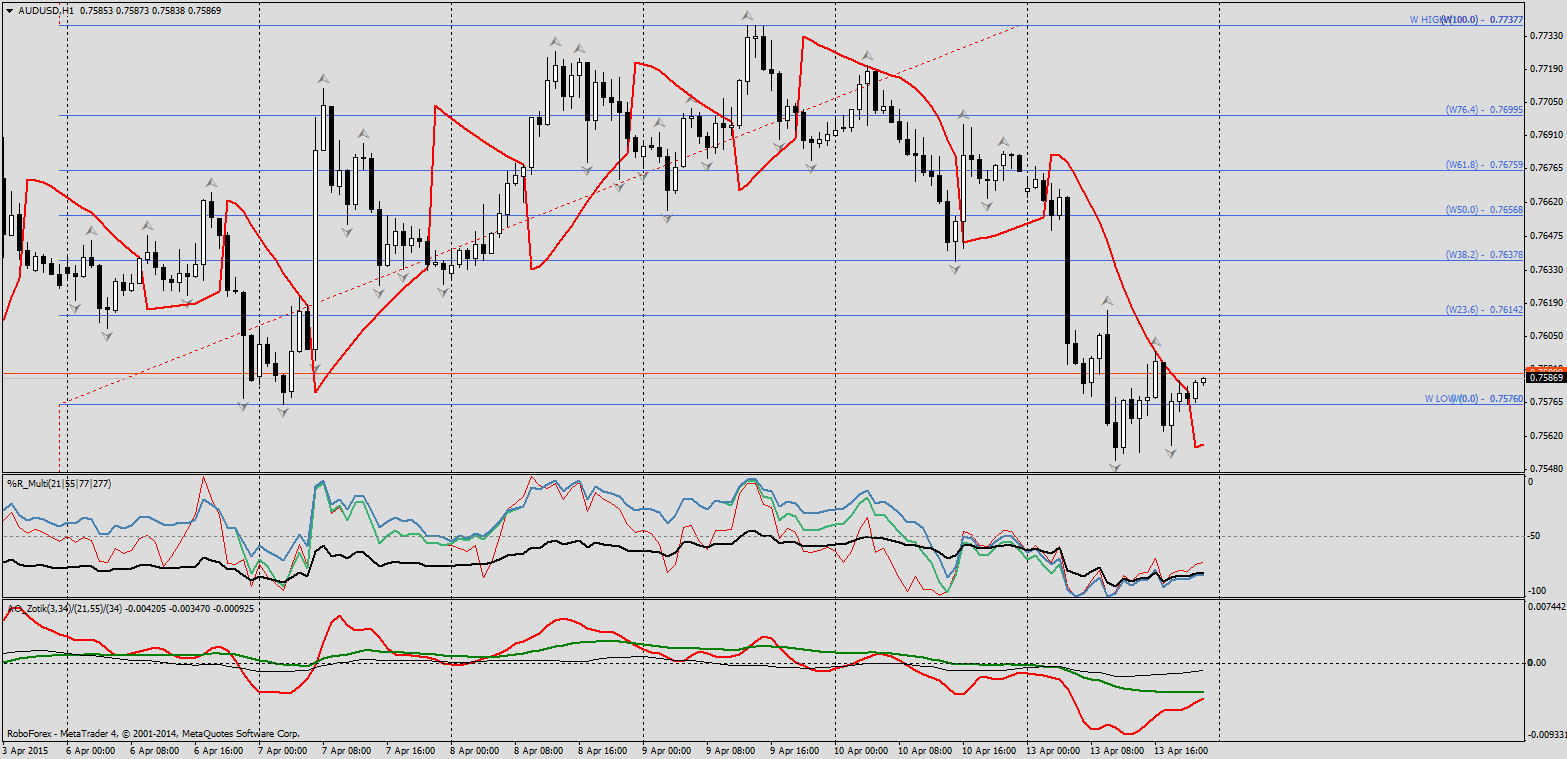The width and height of the screenshot is (1567, 759).
Task: Select the W61.8 - 0.76759 Fibonacci label
Action: 1484,165
